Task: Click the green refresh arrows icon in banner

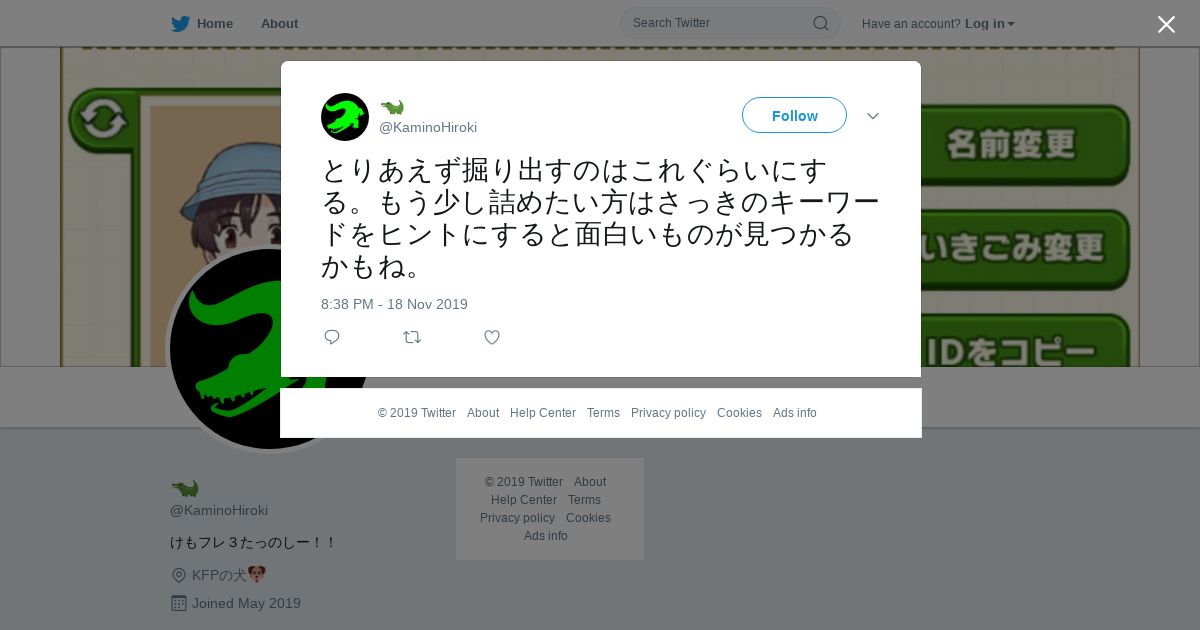Action: pos(102,119)
